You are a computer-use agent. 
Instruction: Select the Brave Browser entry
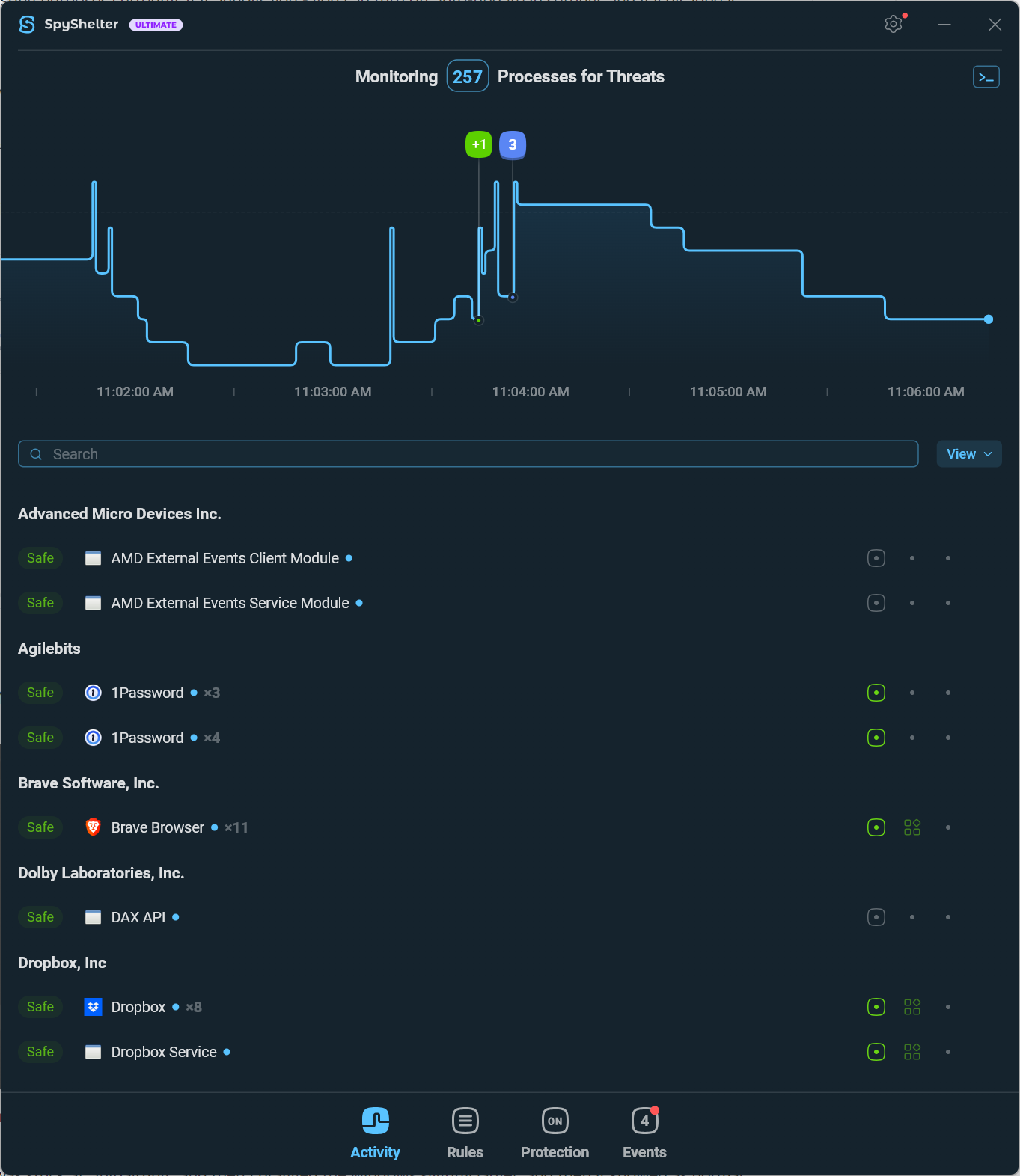(510, 827)
